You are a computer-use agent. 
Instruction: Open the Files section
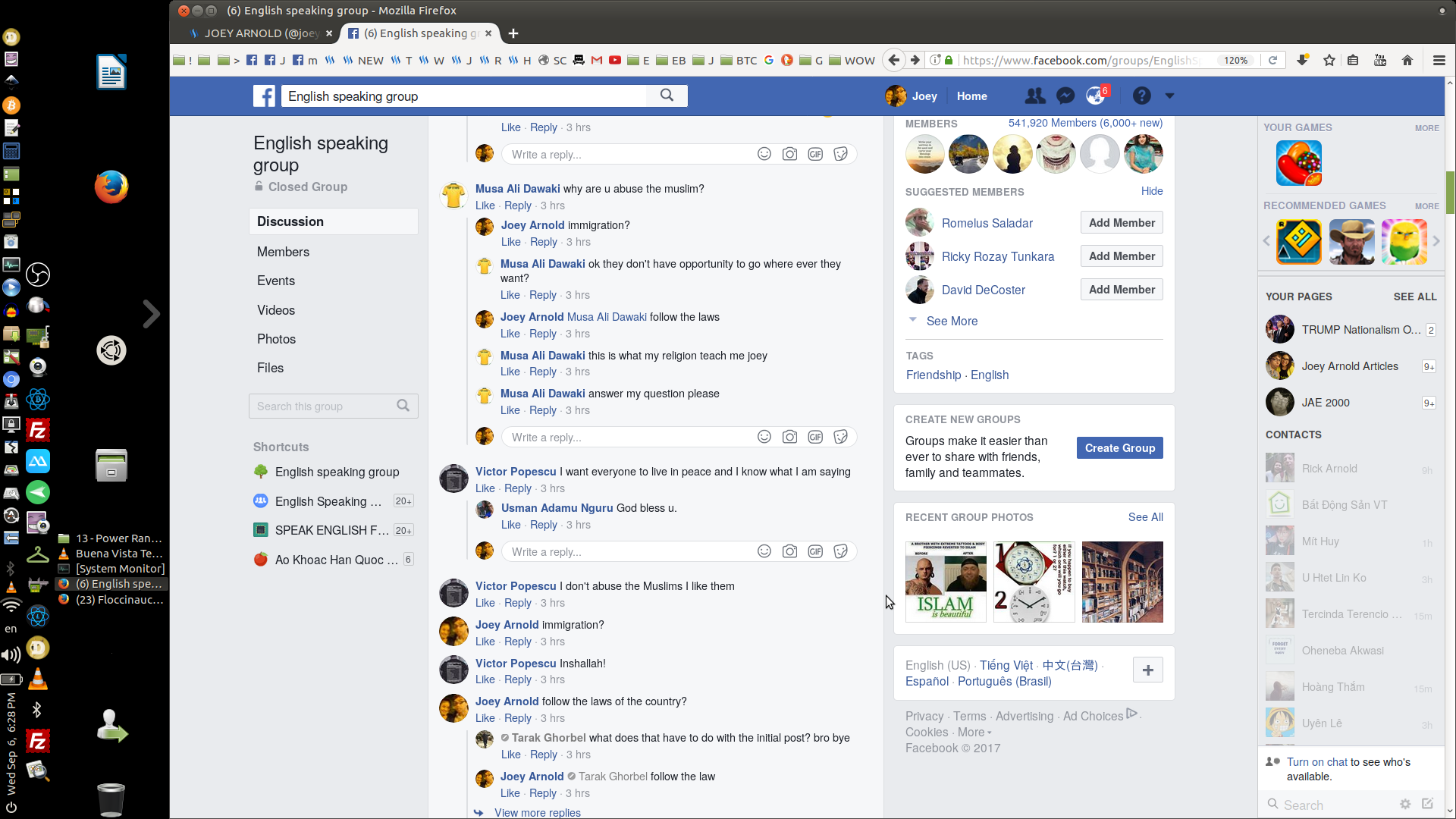pos(270,368)
